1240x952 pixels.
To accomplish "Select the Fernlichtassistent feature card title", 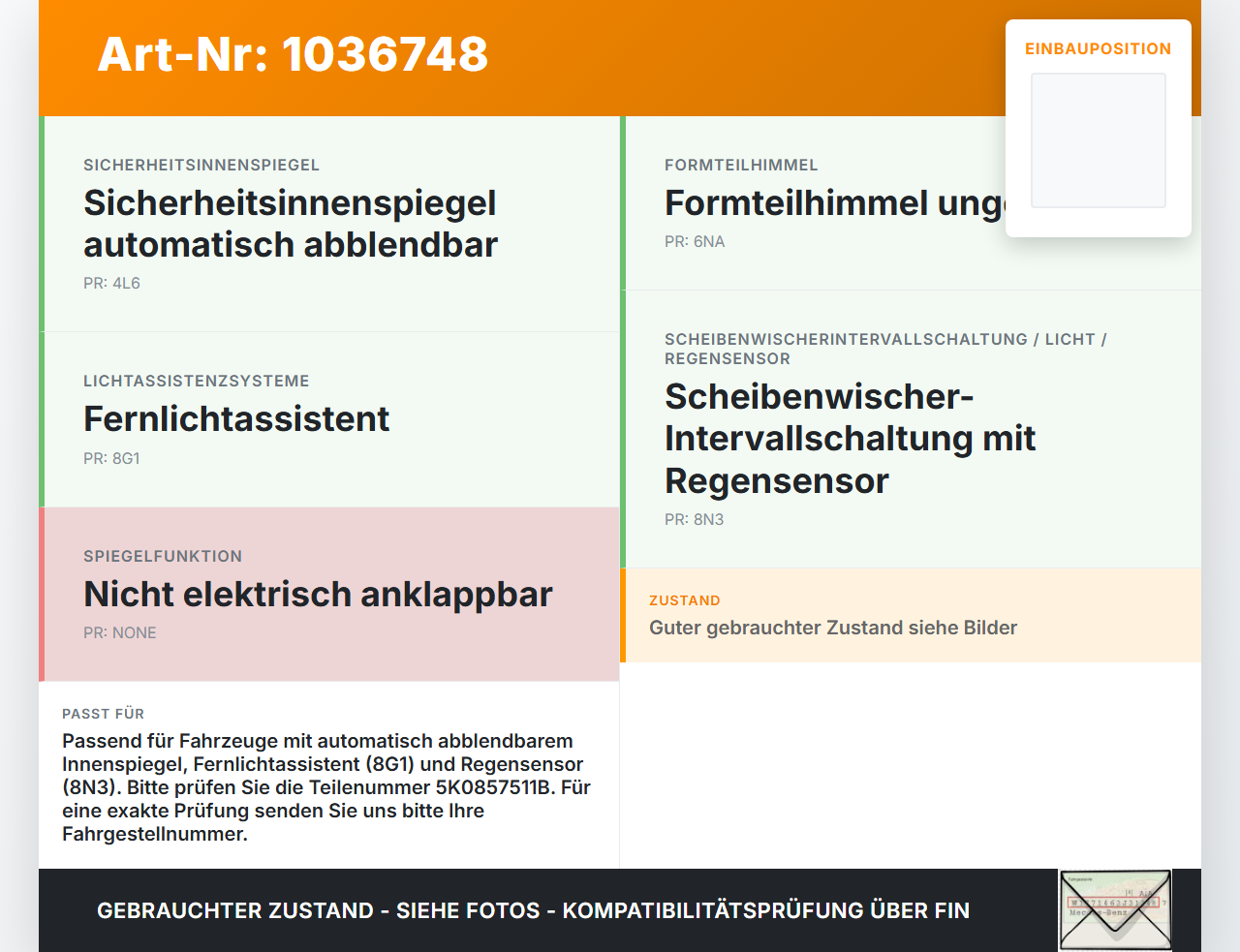I will click(236, 418).
